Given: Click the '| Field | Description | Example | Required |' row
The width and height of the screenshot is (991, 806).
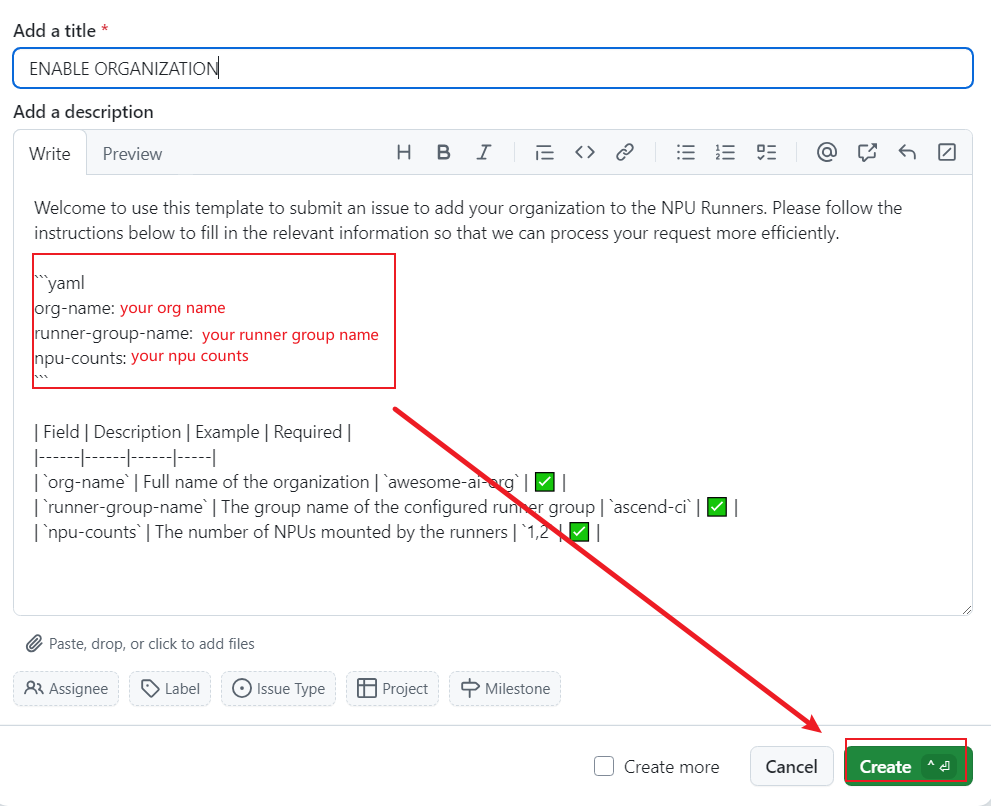Looking at the screenshot, I should coord(193,432).
